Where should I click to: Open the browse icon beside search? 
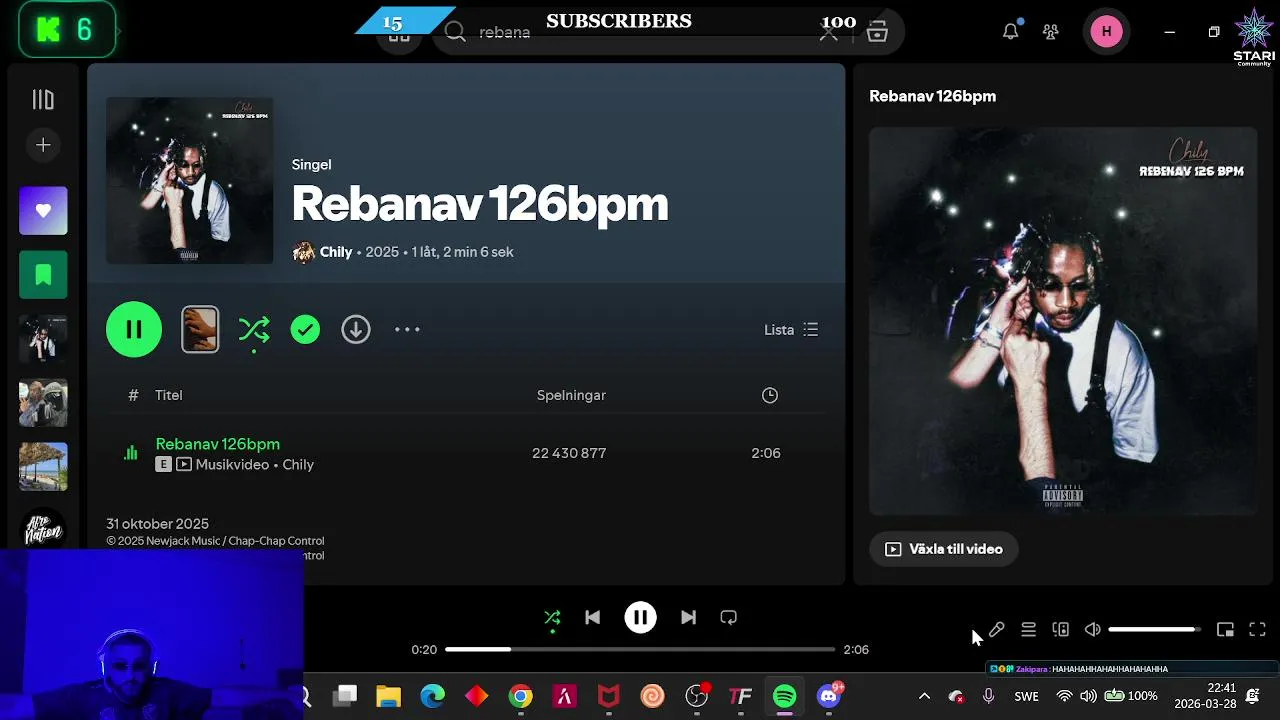(x=877, y=32)
